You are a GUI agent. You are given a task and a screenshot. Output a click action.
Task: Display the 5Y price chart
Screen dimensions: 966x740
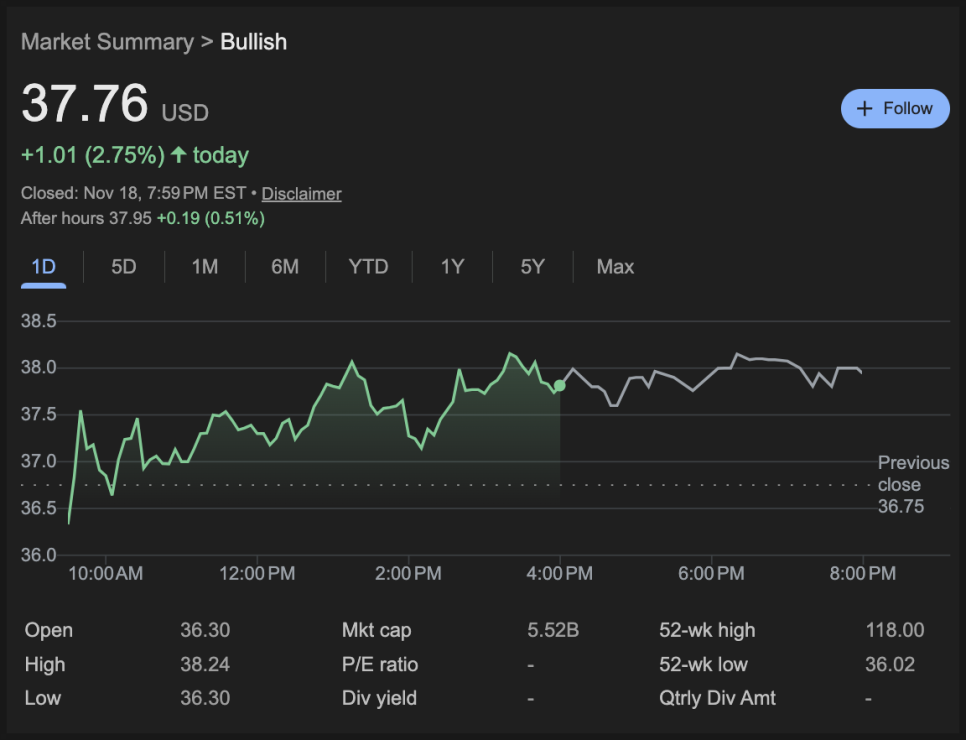[x=532, y=267]
